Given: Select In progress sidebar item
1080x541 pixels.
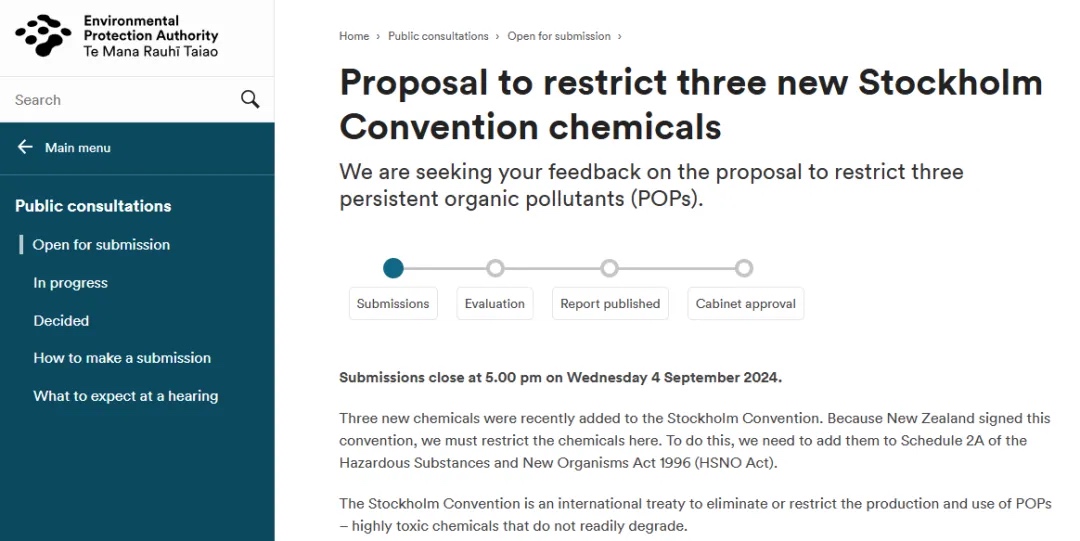Looking at the screenshot, I should click(x=70, y=283).
